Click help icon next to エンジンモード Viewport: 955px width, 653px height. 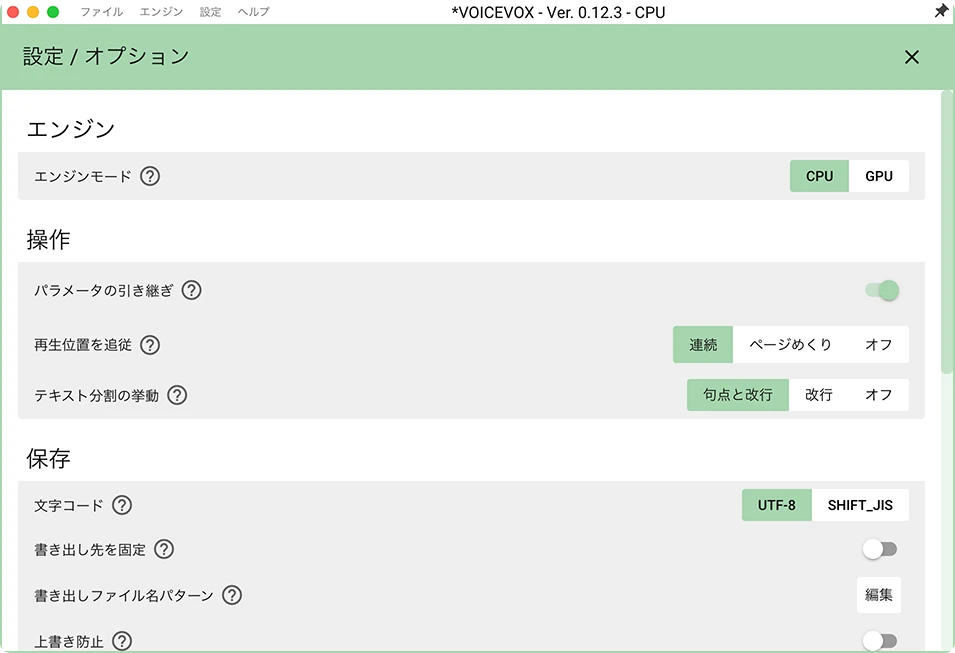(x=150, y=177)
